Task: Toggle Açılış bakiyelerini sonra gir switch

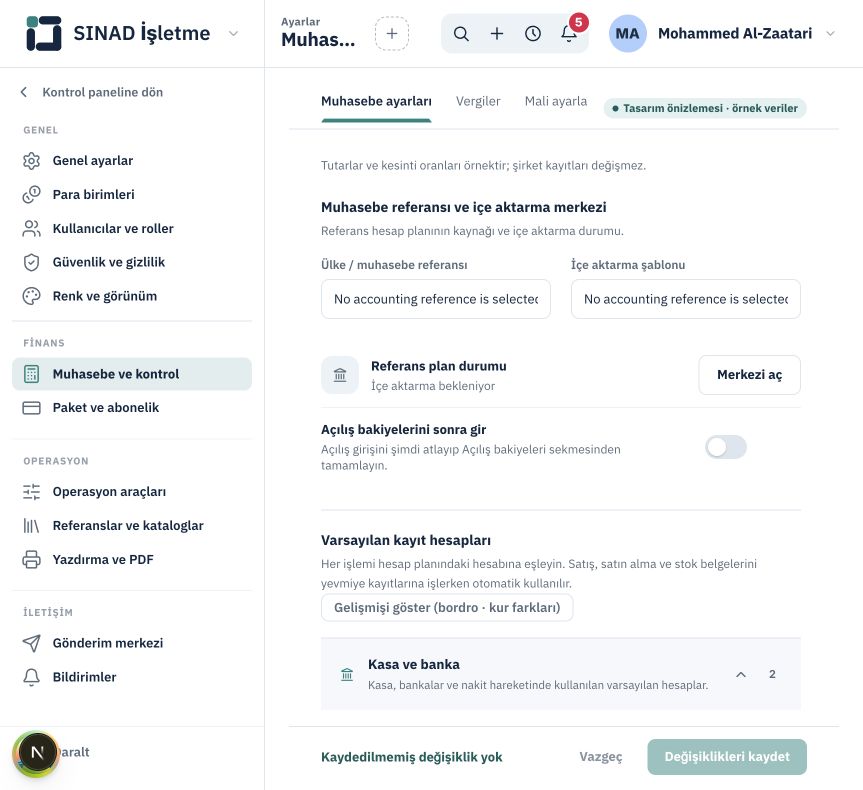Action: point(725,447)
